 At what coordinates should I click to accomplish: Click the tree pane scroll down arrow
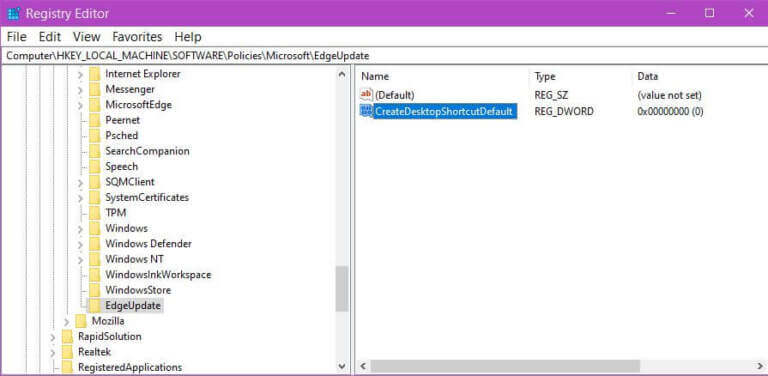point(342,366)
